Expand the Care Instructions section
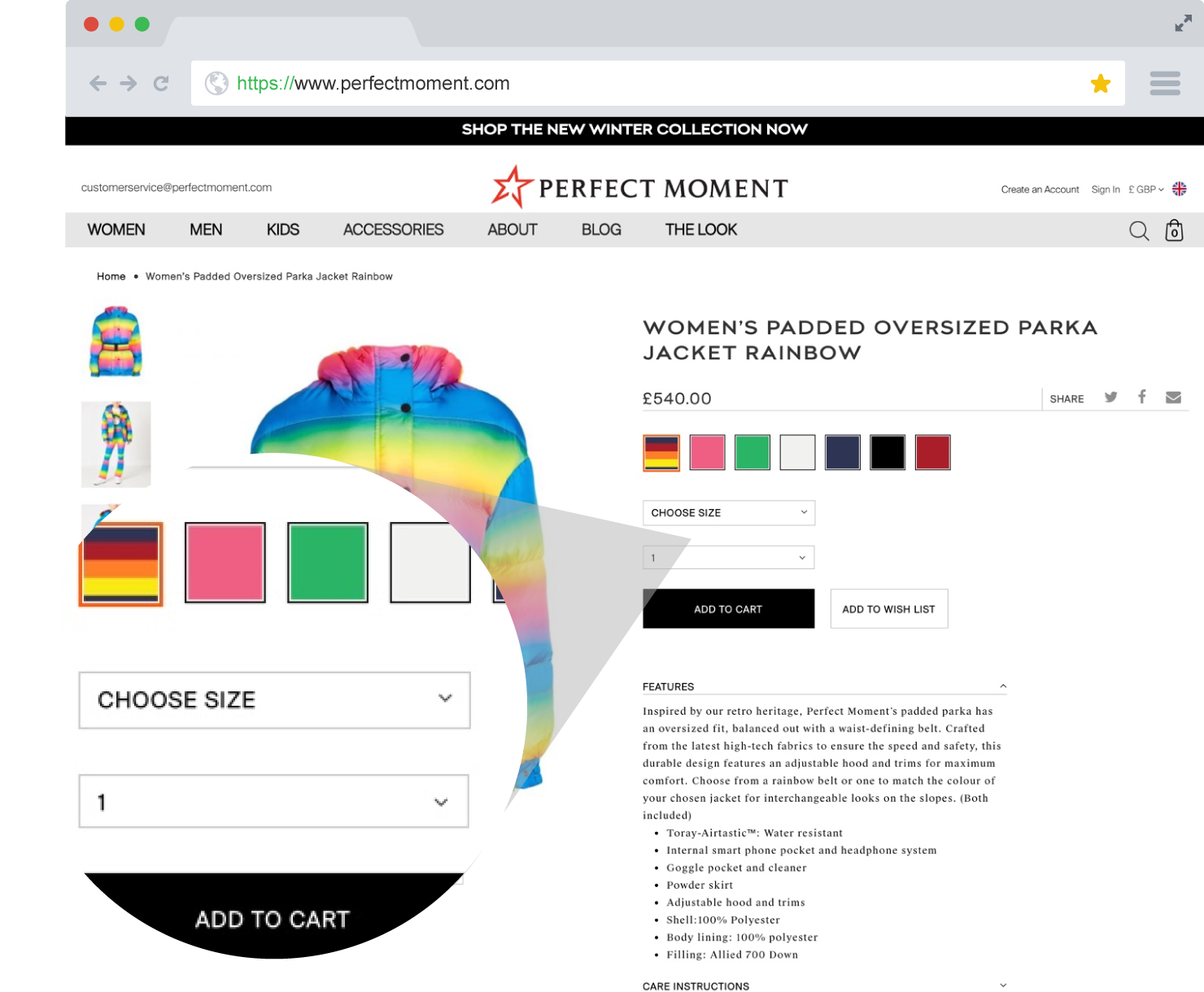This screenshot has height=992, width=1204. tap(824, 985)
